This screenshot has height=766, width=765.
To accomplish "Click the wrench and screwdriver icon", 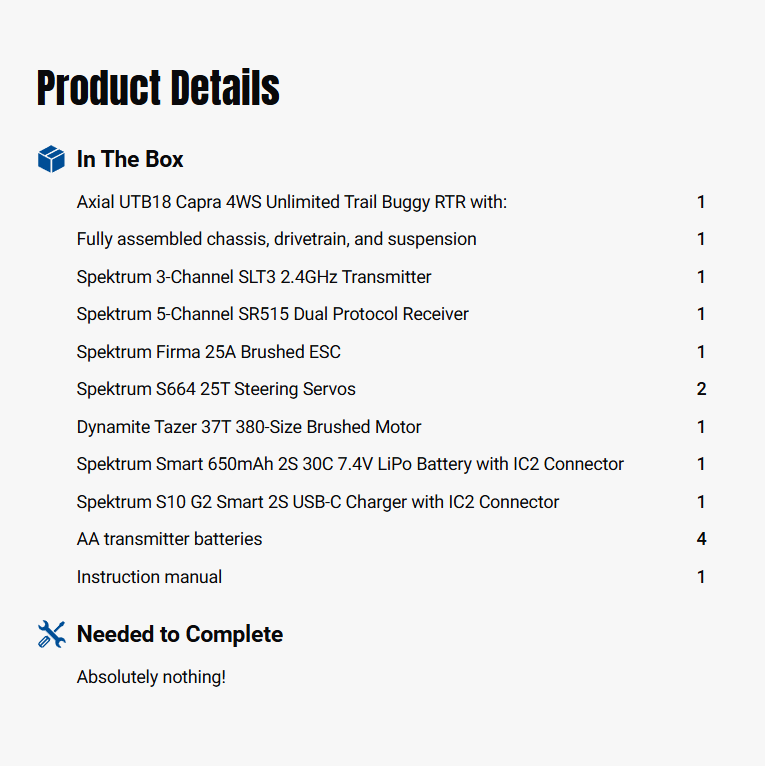I will [51, 634].
